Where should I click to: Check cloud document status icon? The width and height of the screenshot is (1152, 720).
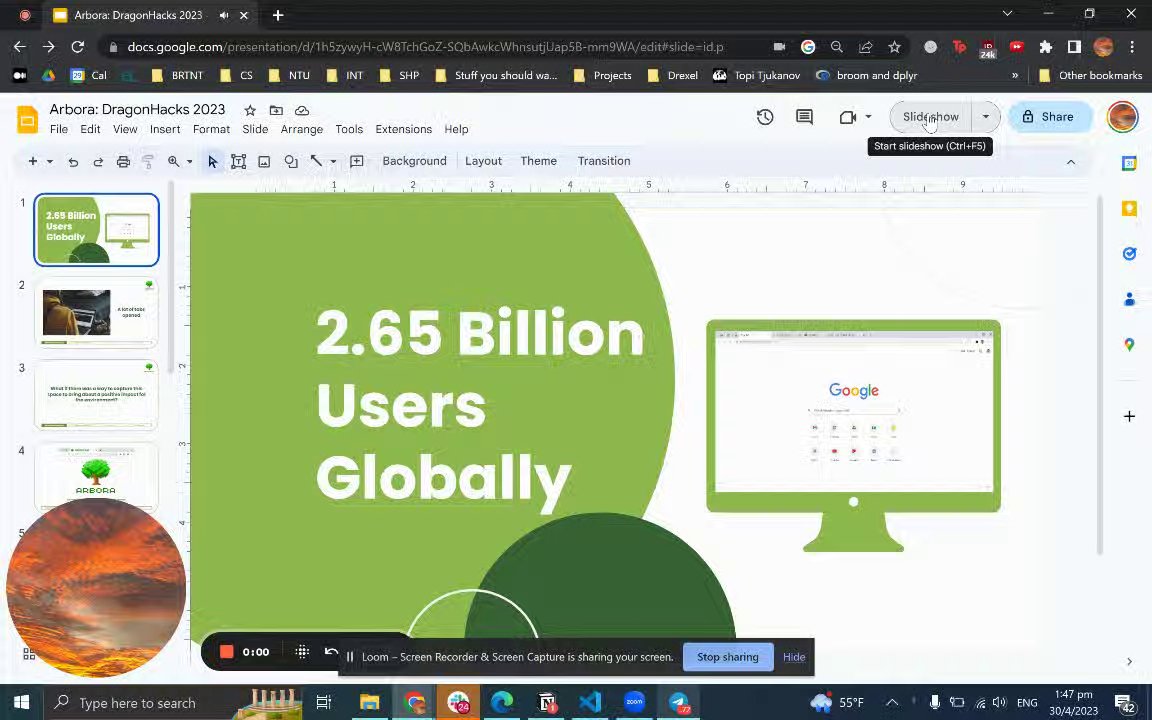[302, 110]
